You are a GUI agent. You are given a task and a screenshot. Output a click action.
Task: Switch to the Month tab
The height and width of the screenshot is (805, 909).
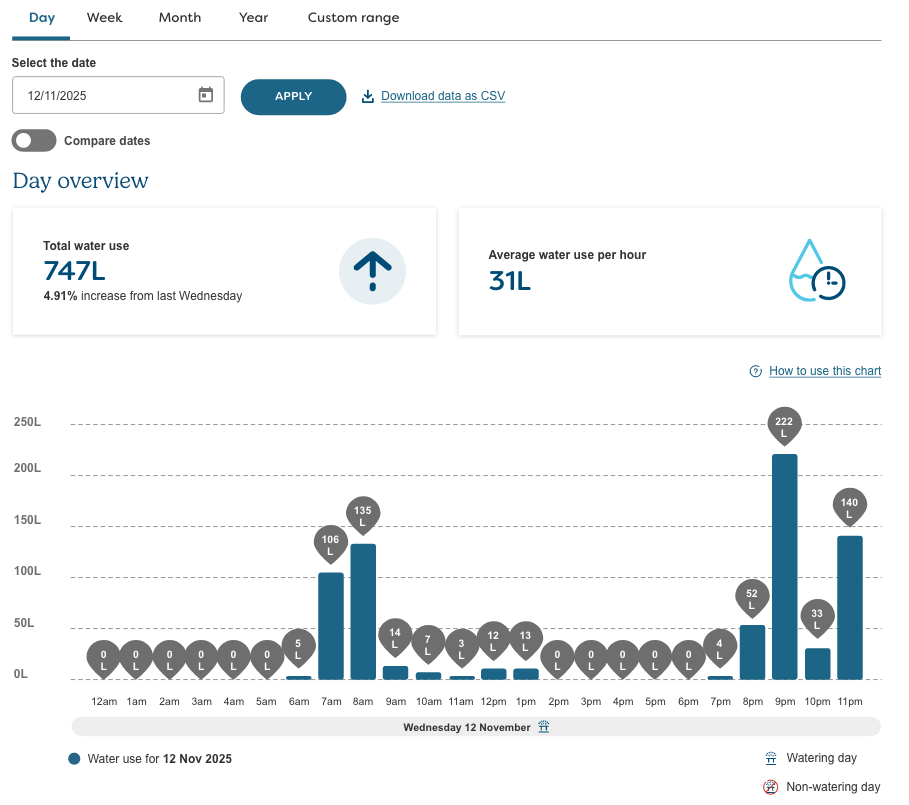(179, 17)
